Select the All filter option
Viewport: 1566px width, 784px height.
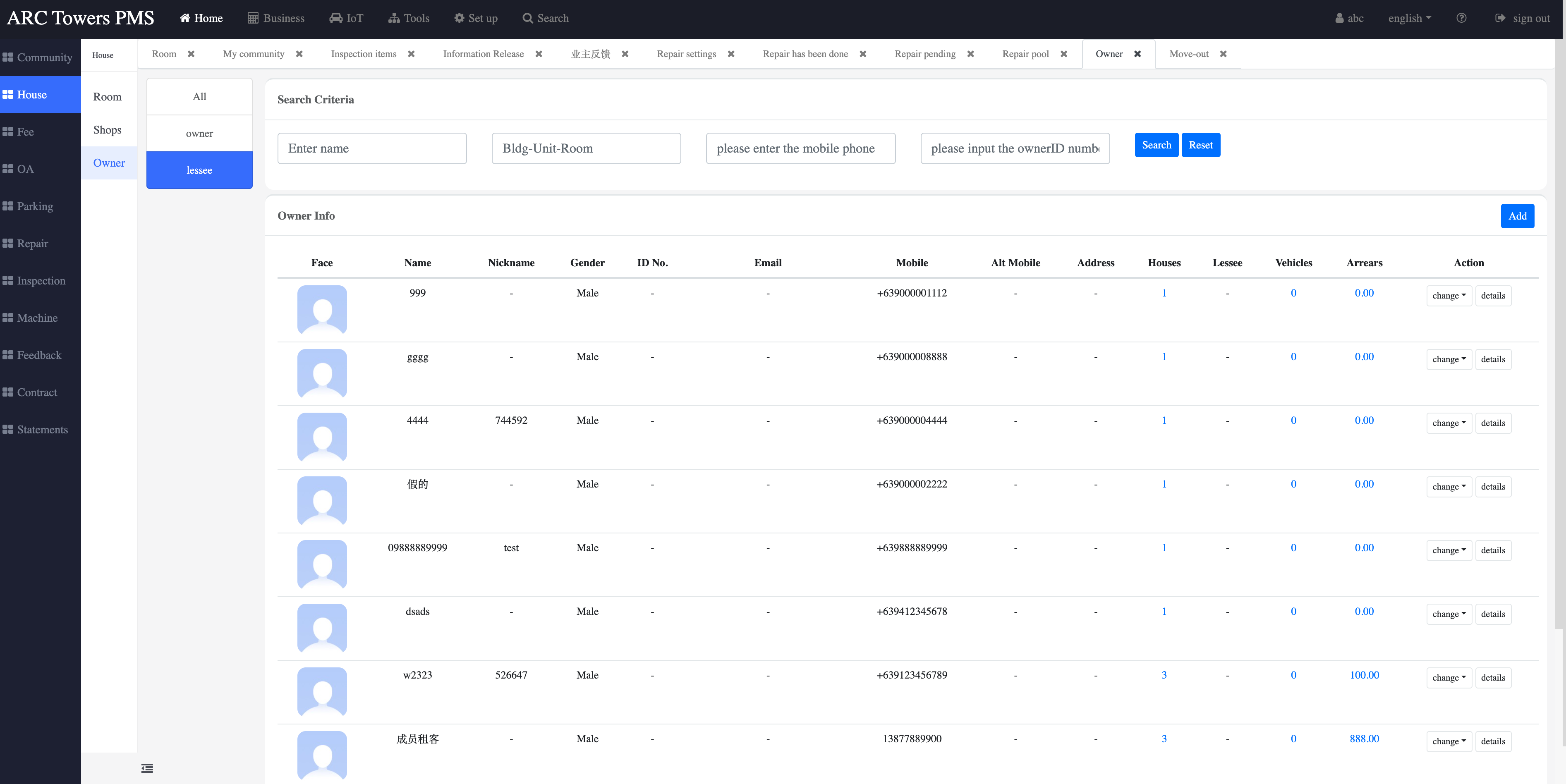199,97
